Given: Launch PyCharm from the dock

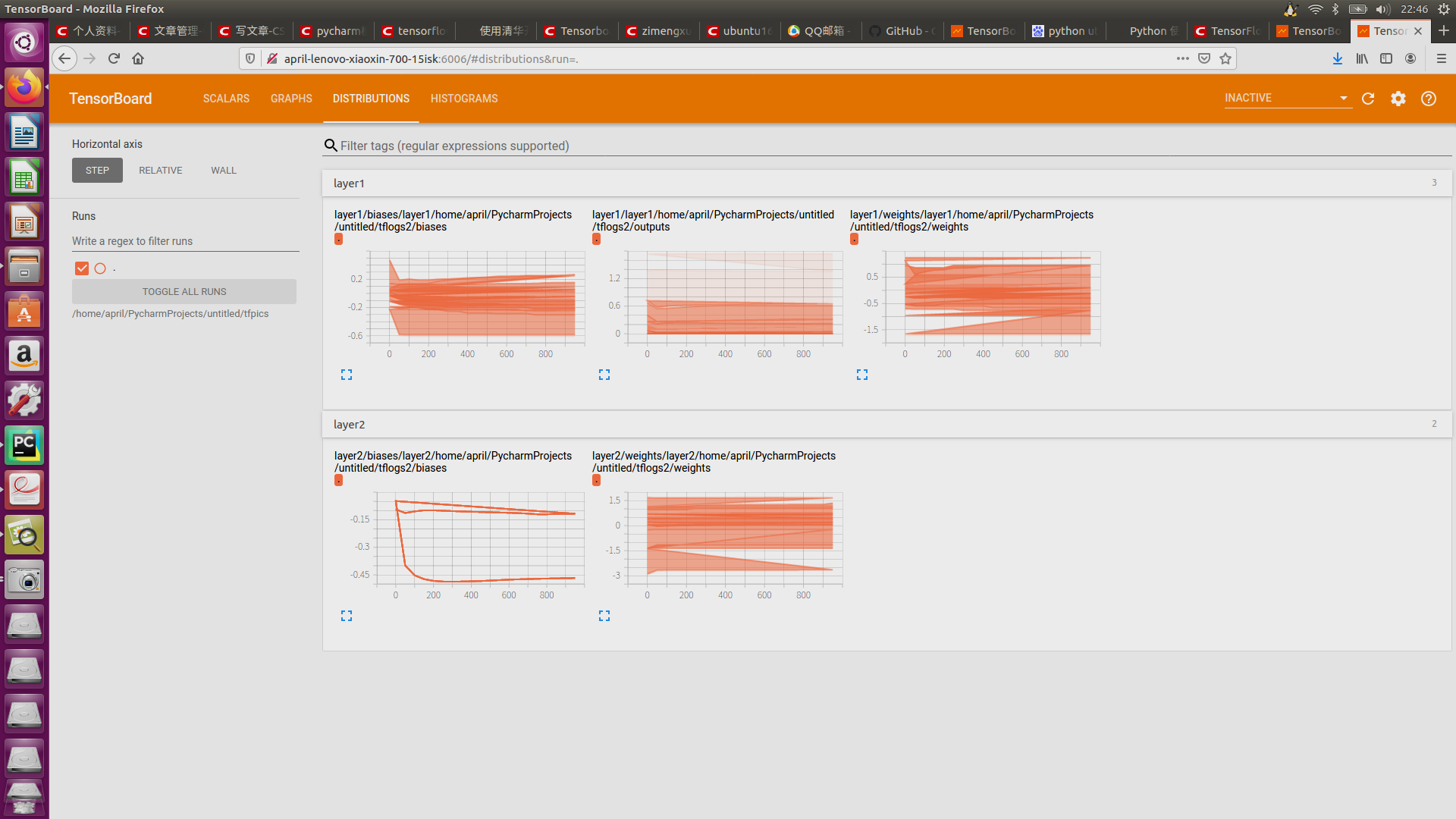Looking at the screenshot, I should pyautogui.click(x=24, y=445).
